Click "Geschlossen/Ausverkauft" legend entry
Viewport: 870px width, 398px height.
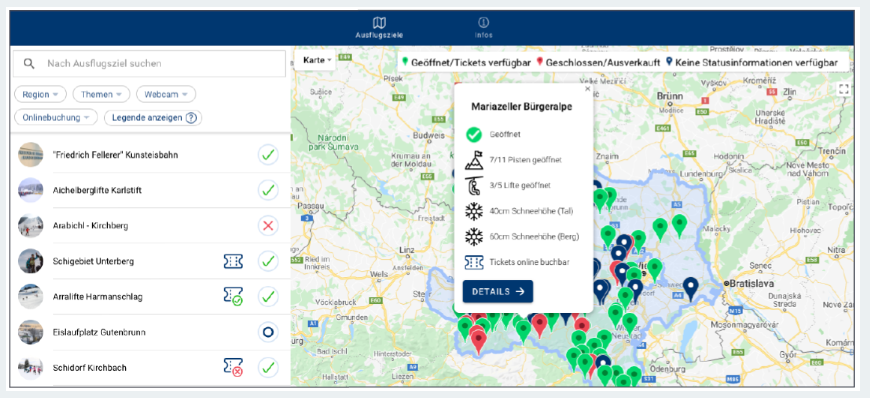pyautogui.click(x=598, y=63)
